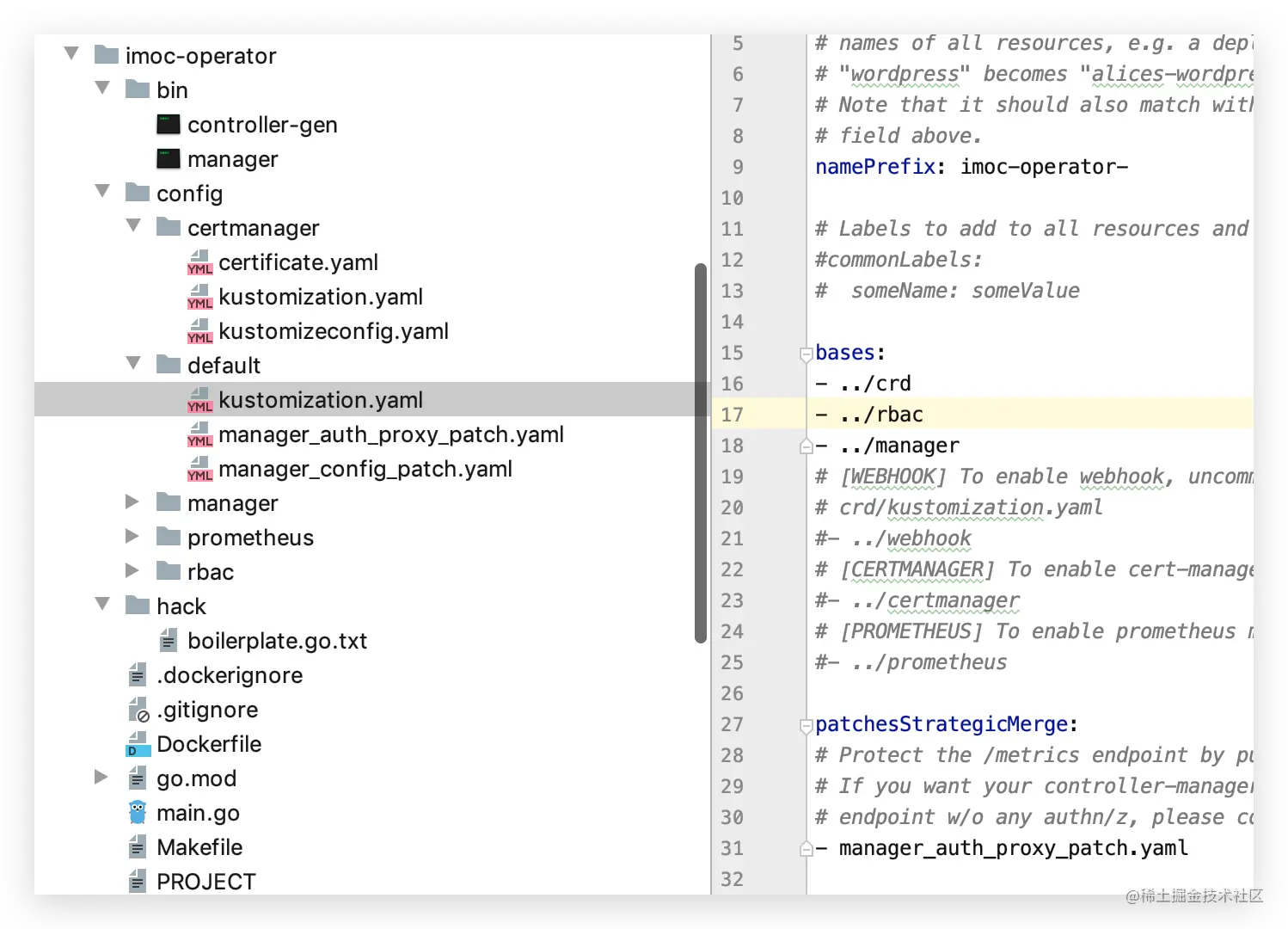Open kustomizeconfig.yaml from certmanager folder
The width and height of the screenshot is (1288, 929).
(334, 331)
